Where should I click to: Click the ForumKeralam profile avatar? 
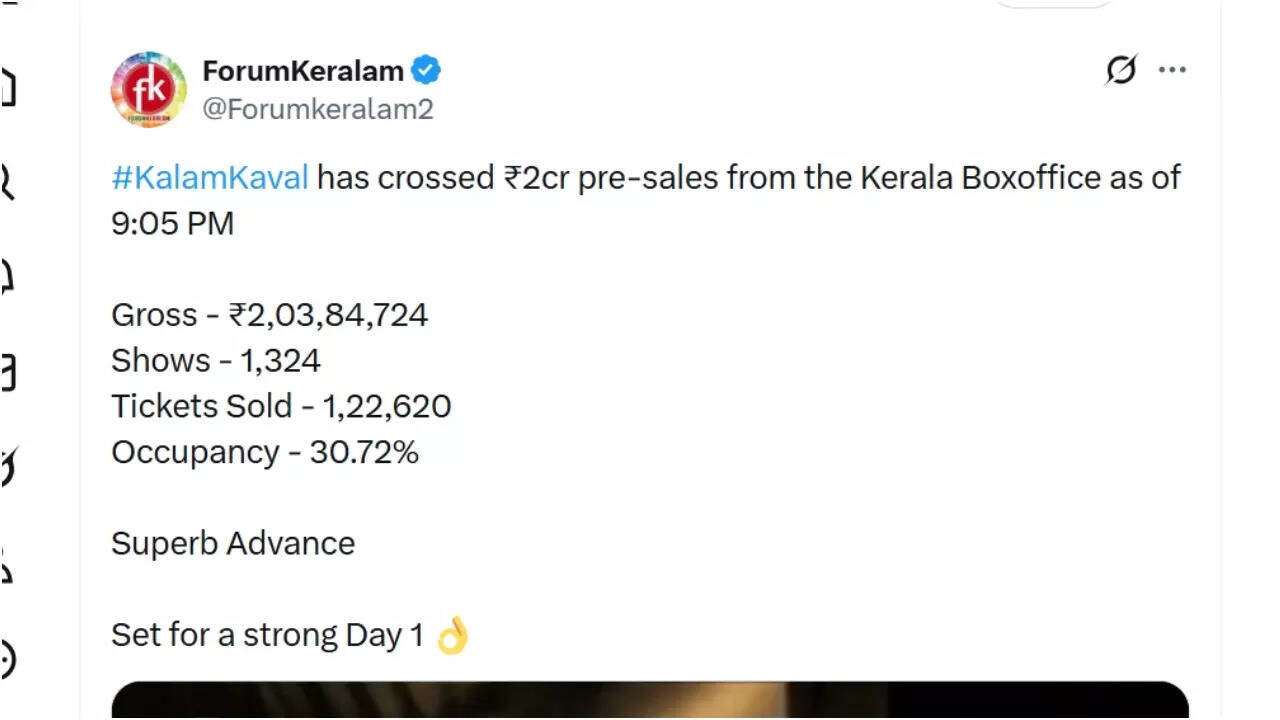(148, 89)
